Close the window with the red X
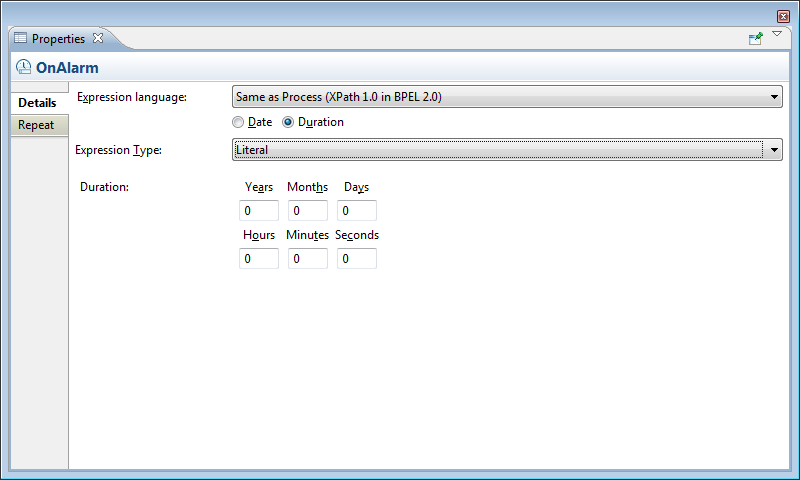The height and width of the screenshot is (480, 800). (x=783, y=16)
